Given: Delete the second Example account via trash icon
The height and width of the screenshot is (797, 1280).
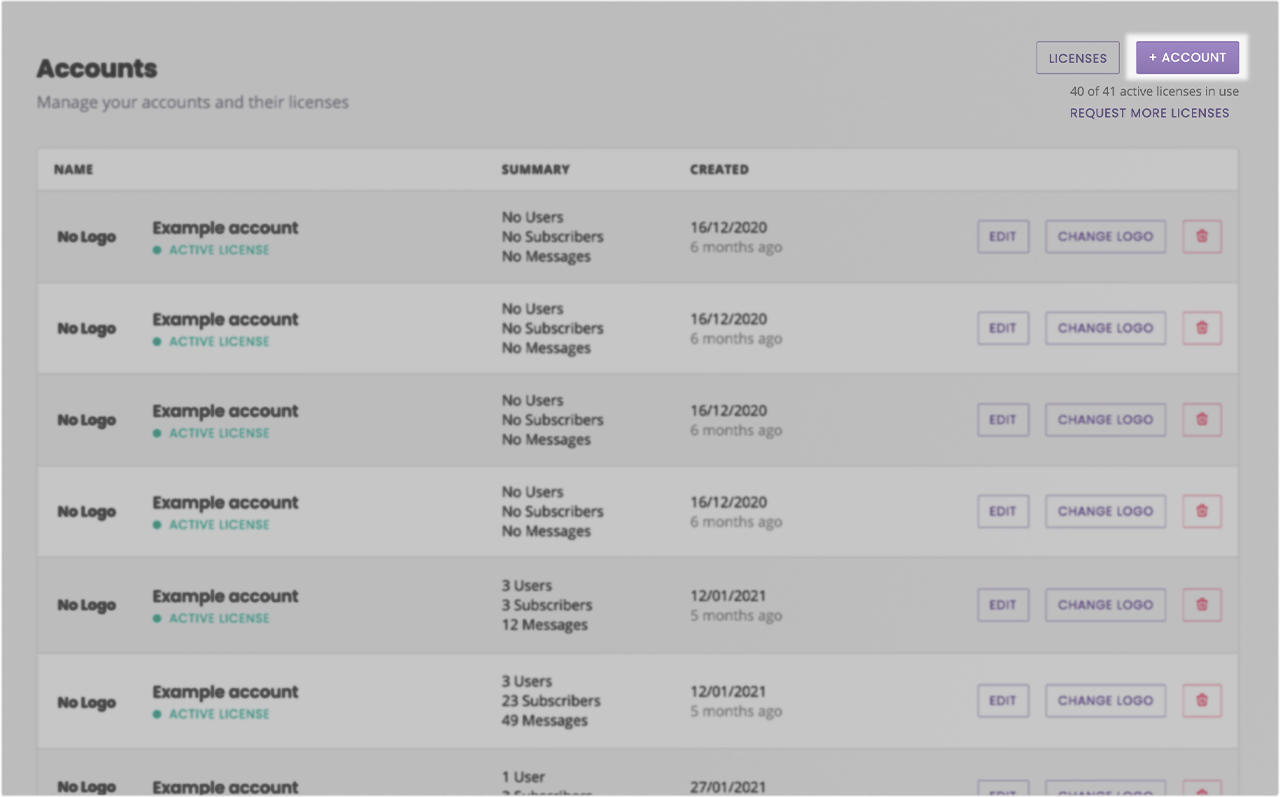Looking at the screenshot, I should tap(1201, 327).
